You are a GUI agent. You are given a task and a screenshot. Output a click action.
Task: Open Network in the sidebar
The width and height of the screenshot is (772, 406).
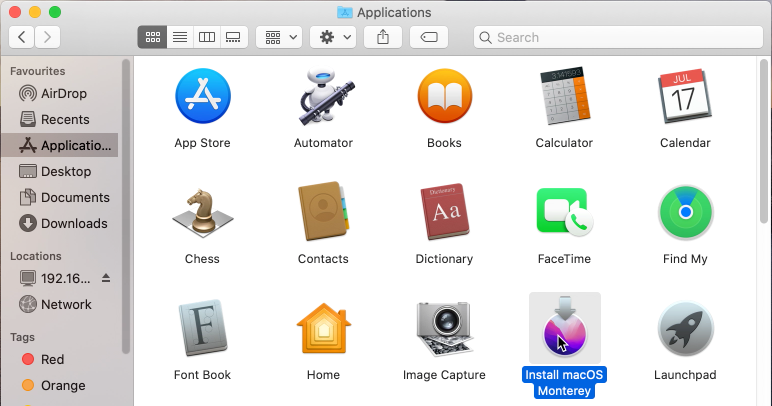[x=60, y=305]
